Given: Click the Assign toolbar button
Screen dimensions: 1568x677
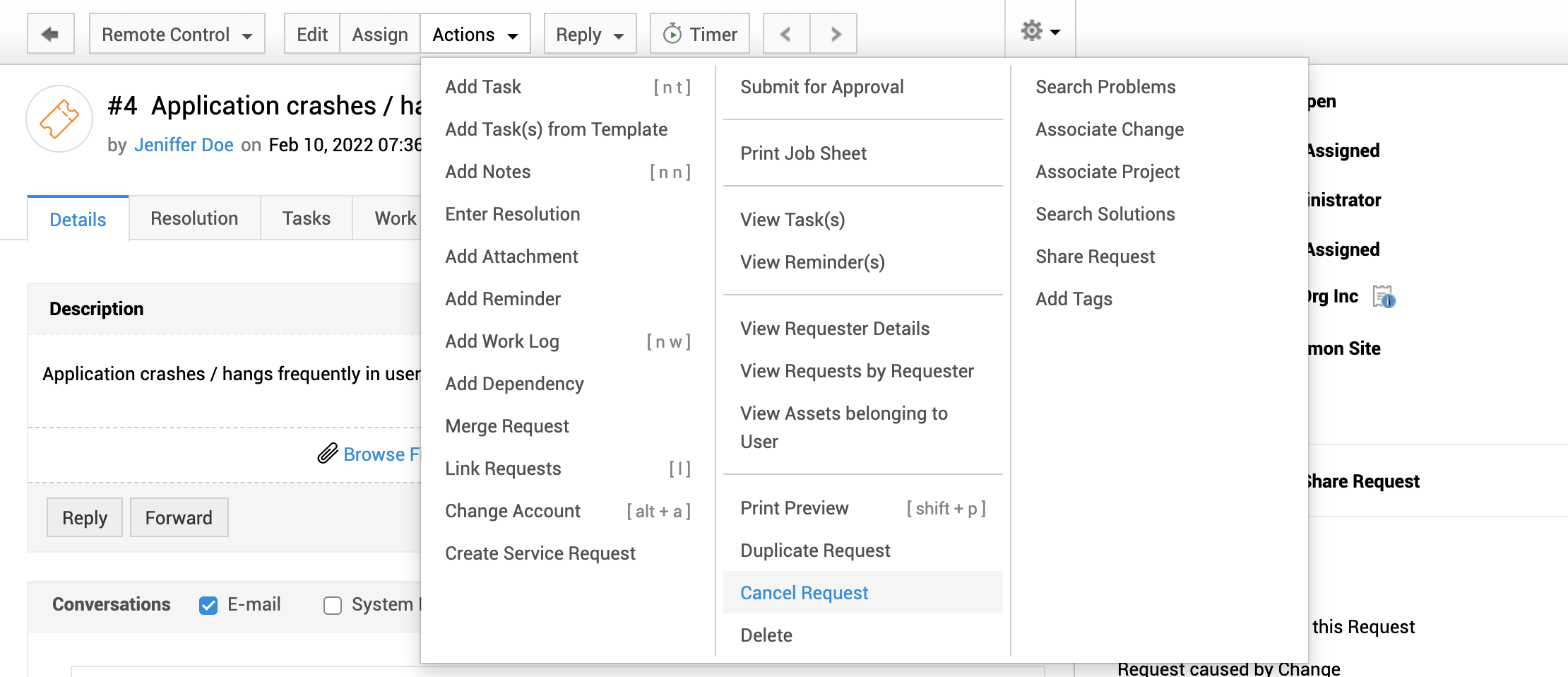Looking at the screenshot, I should click(380, 34).
